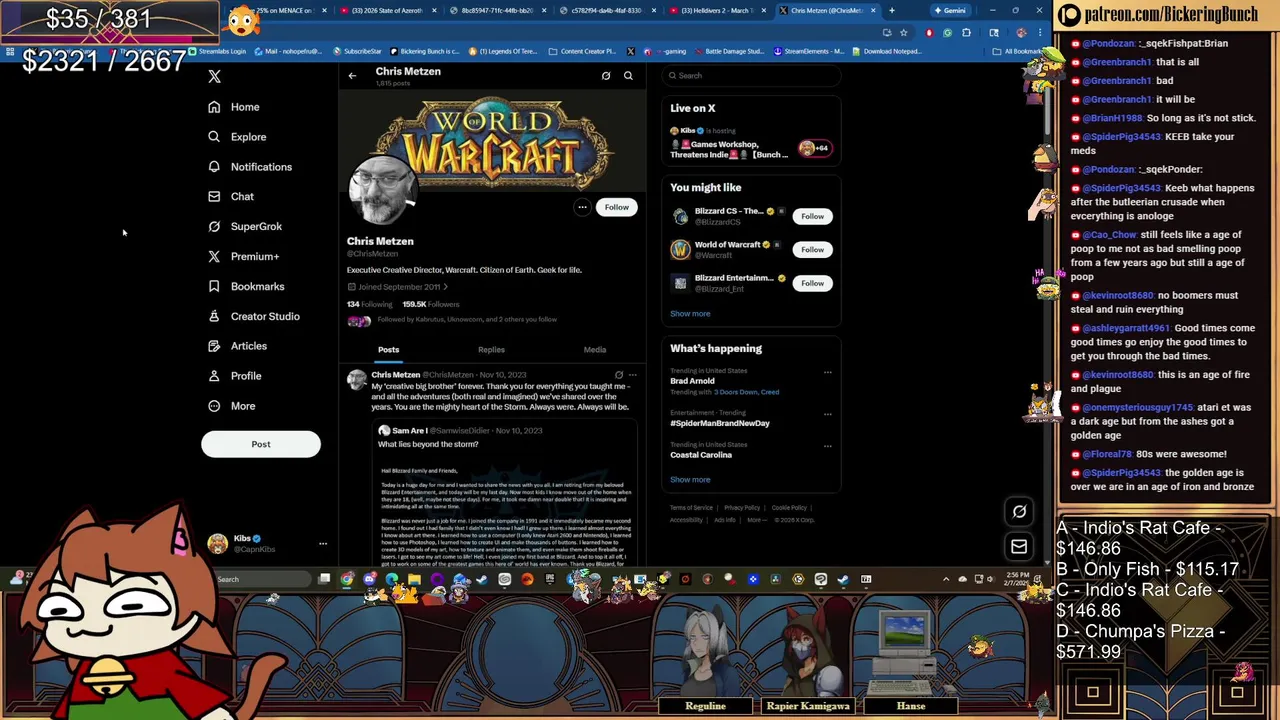This screenshot has height=720, width=1280.
Task: Open the options menu for Coastal Carolina trend
Action: (827, 446)
